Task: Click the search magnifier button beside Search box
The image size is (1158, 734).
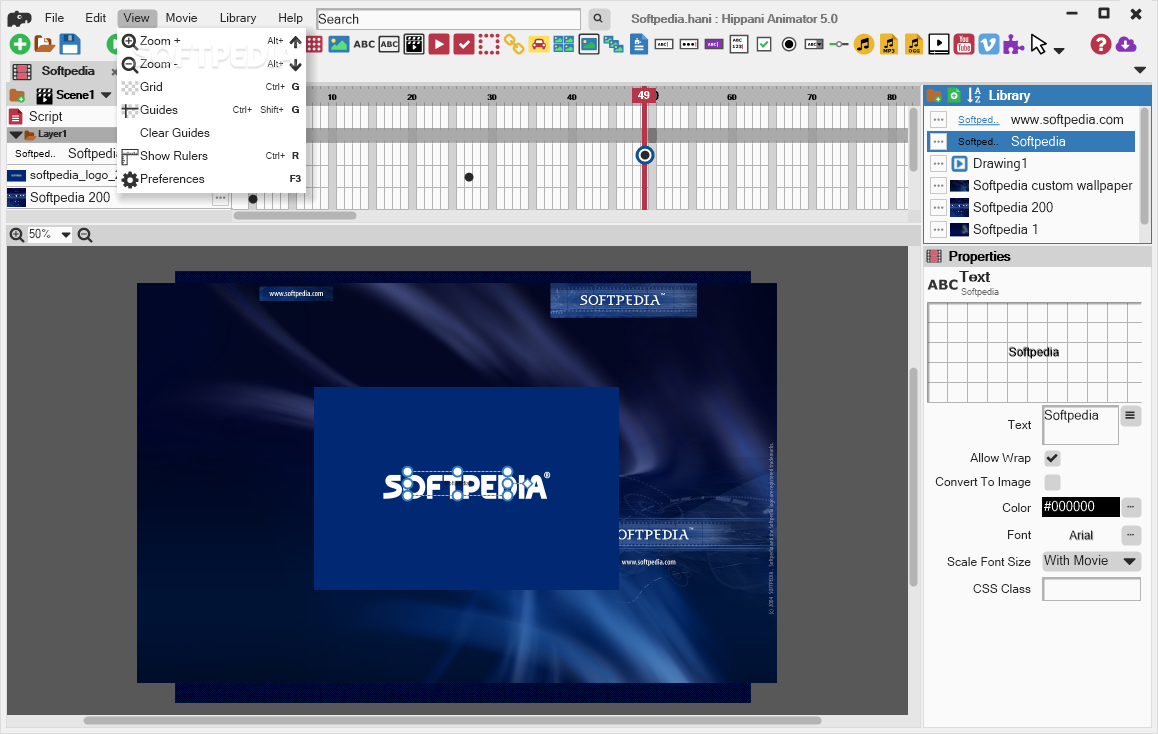Action: 598,18
